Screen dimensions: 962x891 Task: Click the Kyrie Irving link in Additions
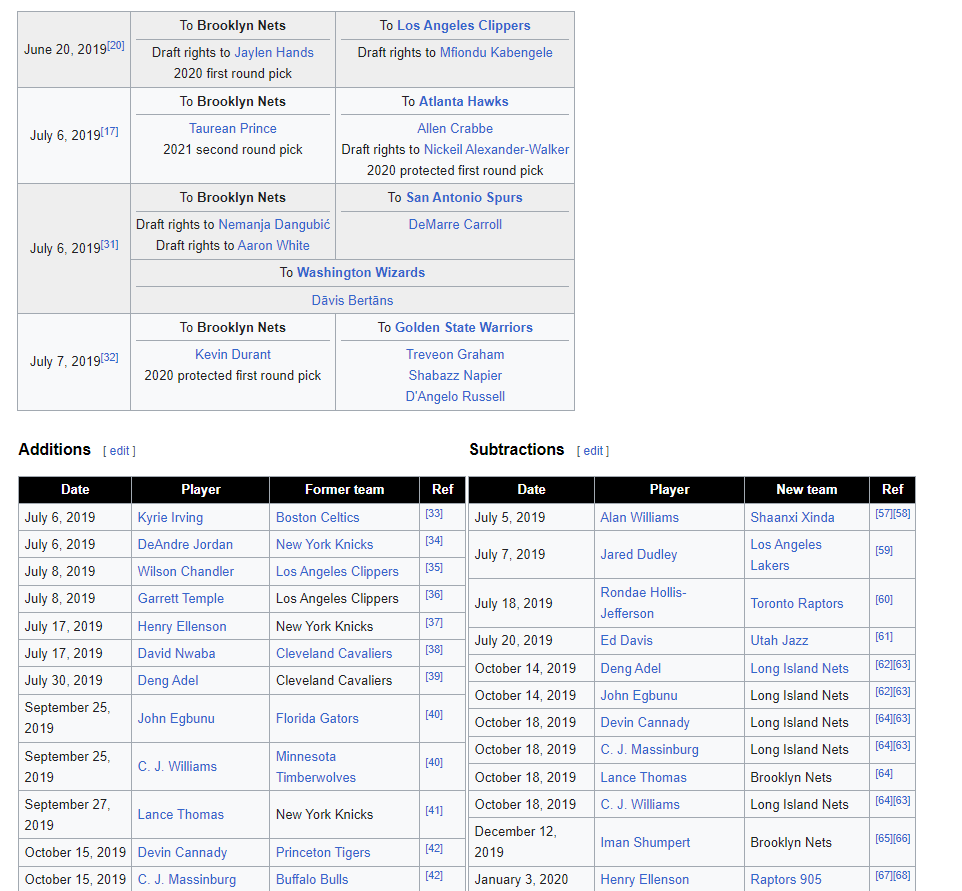tap(170, 517)
